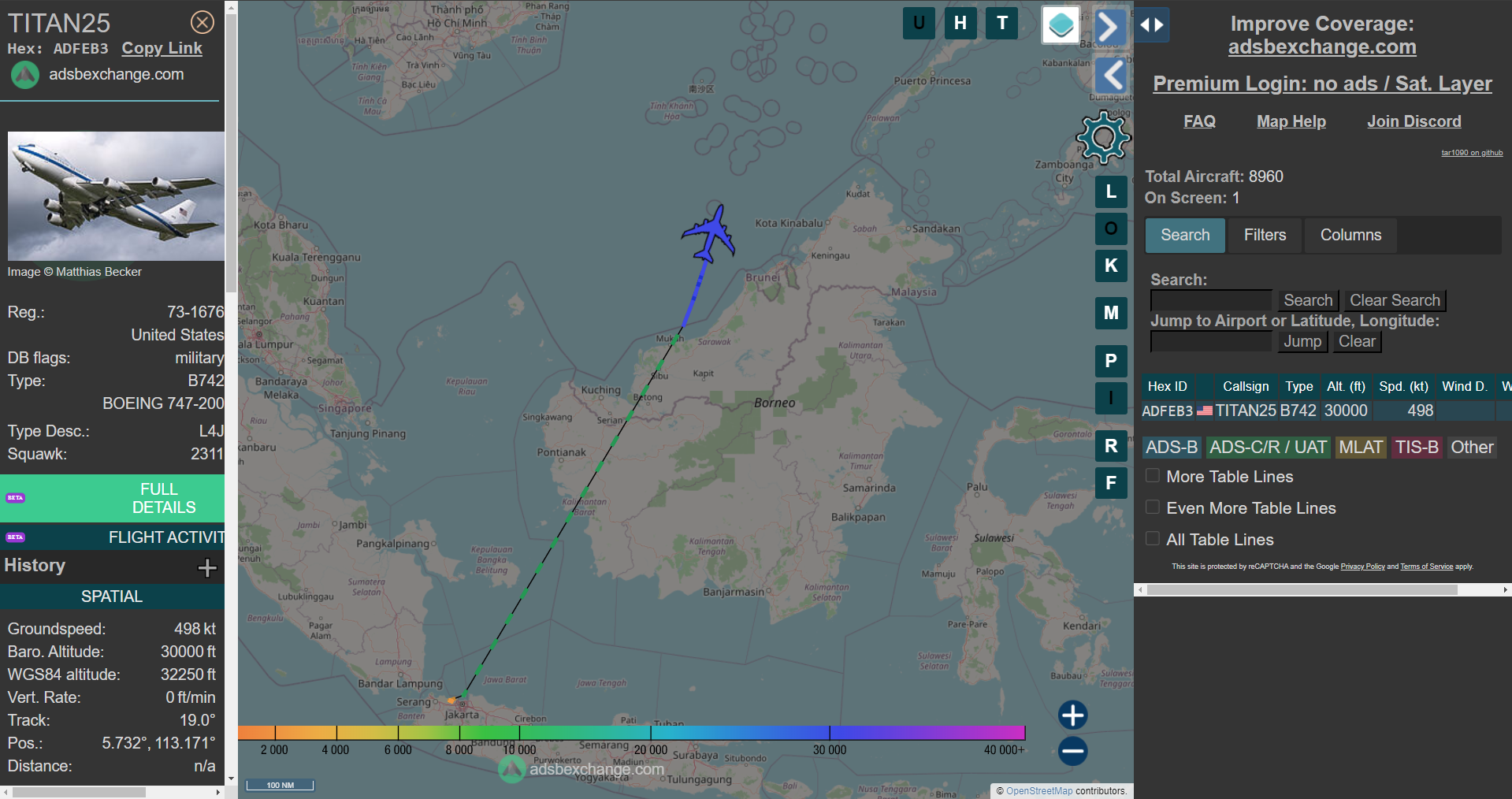Sort table by Wind D. column
The width and height of the screenshot is (1512, 799).
1465,386
